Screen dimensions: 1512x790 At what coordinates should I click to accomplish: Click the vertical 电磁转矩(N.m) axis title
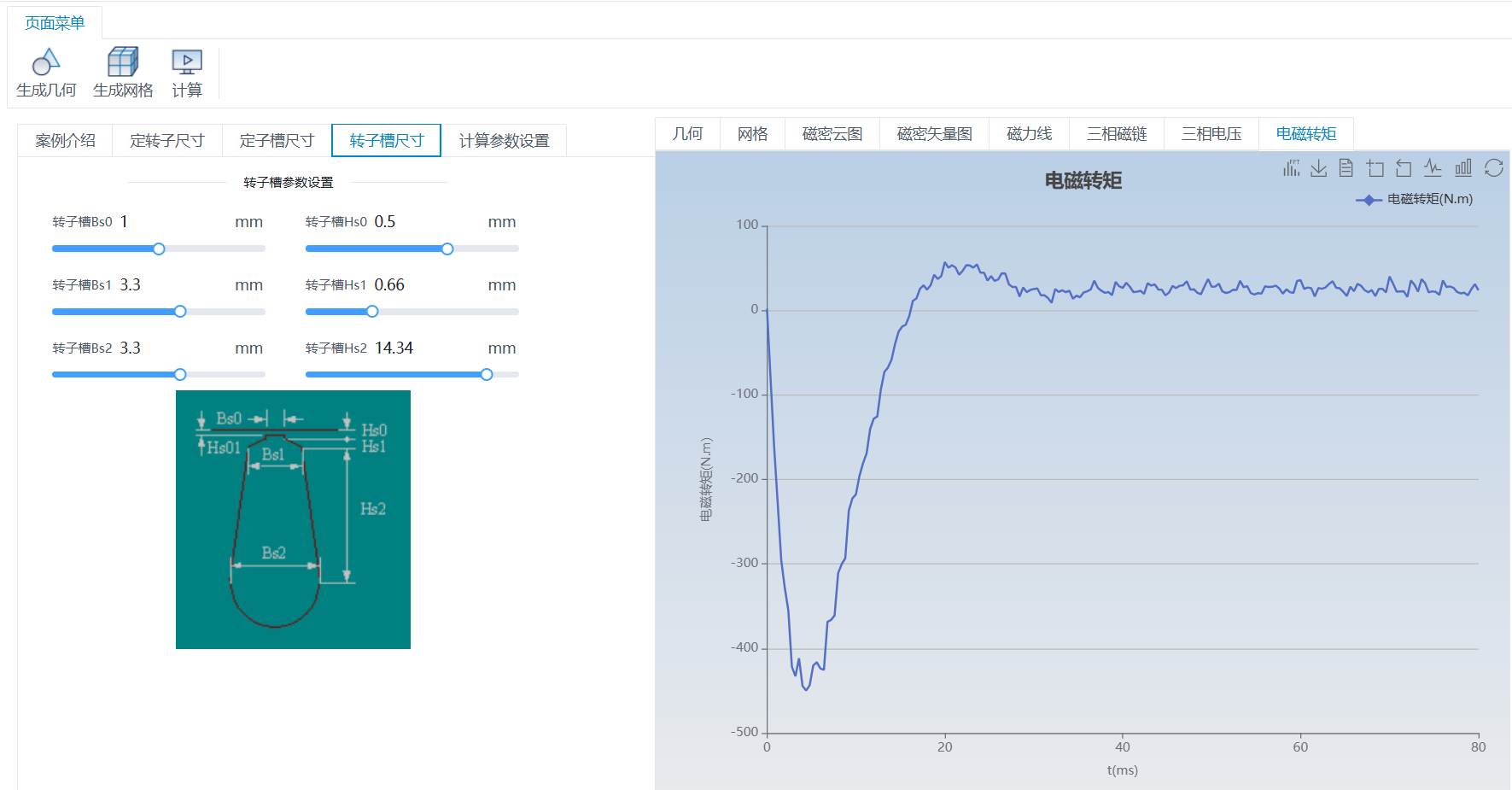706,479
